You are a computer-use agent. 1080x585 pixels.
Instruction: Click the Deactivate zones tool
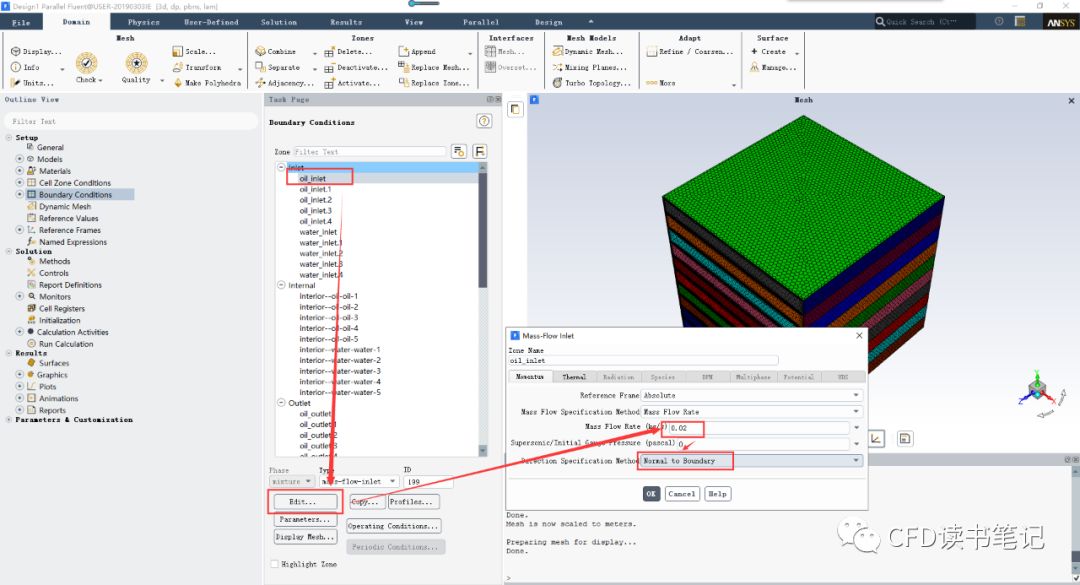pyautogui.click(x=356, y=68)
